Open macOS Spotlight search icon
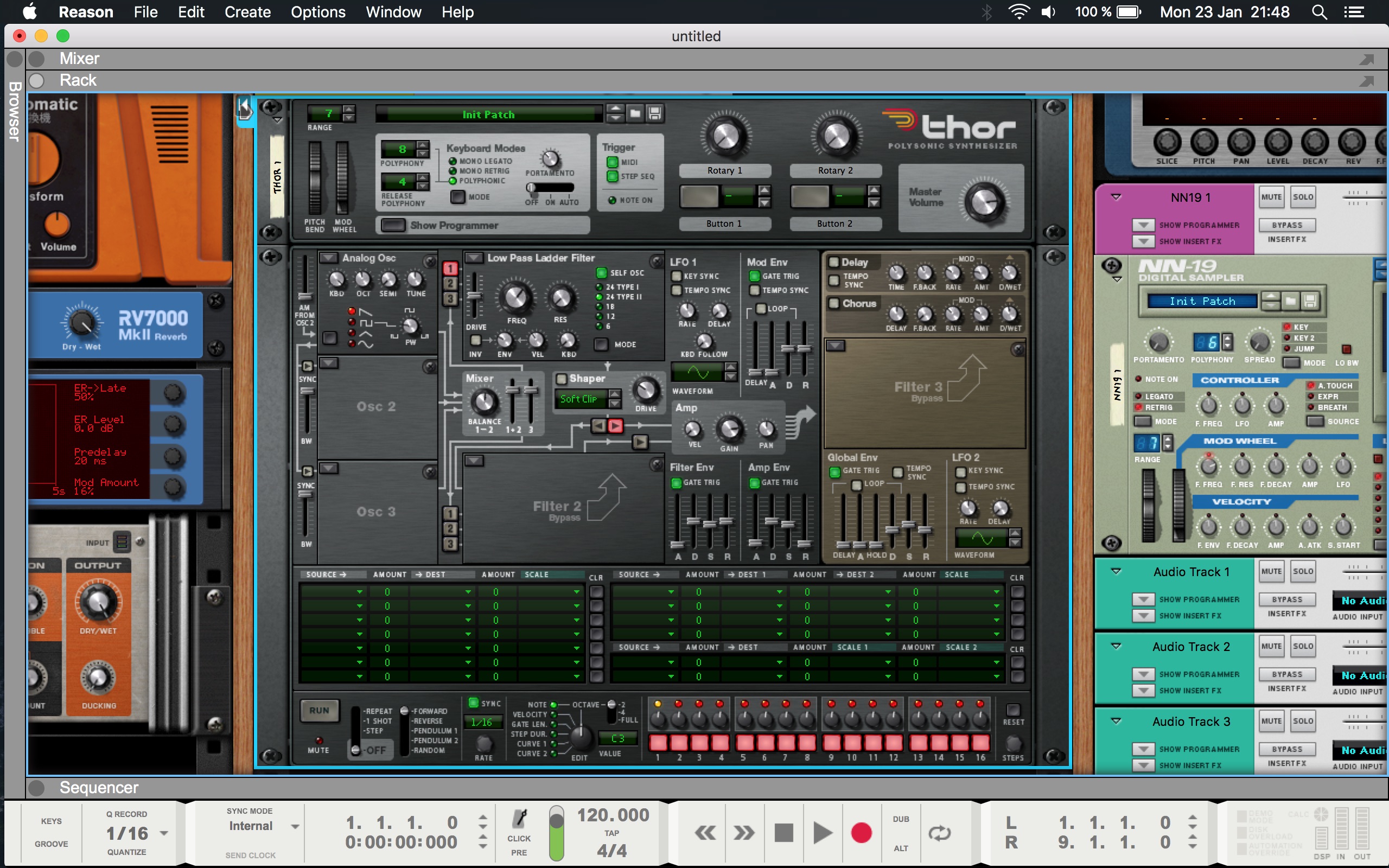Image resolution: width=1389 pixels, height=868 pixels. coord(1320,12)
